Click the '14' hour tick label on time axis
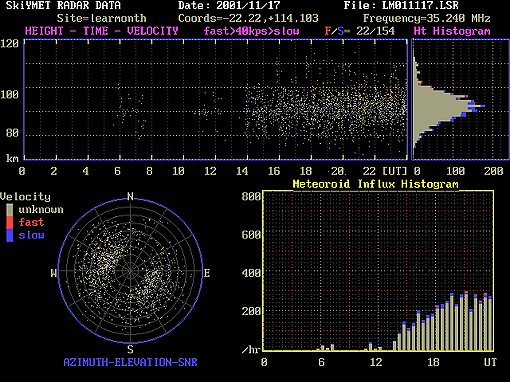 242,171
